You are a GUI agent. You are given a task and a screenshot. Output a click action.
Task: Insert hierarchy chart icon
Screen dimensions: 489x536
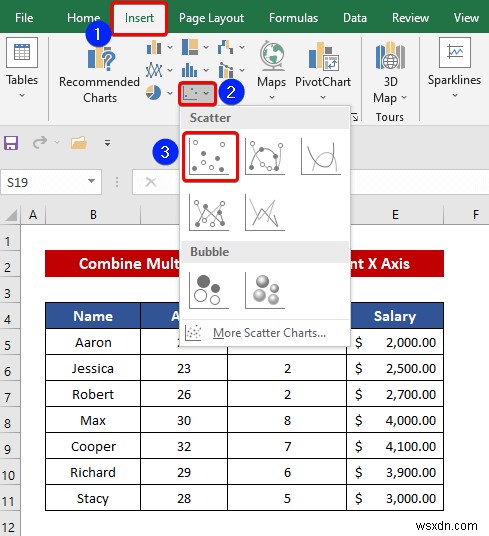pyautogui.click(x=190, y=47)
